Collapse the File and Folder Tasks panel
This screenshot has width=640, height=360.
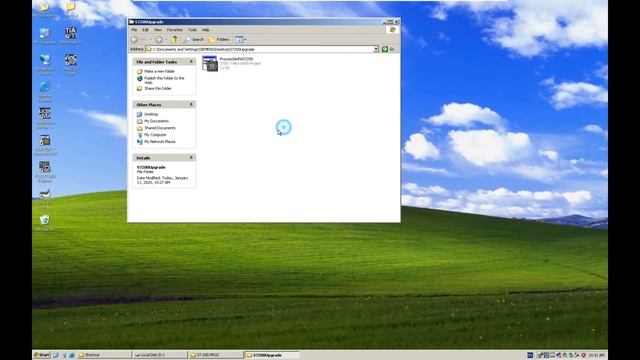pos(191,62)
